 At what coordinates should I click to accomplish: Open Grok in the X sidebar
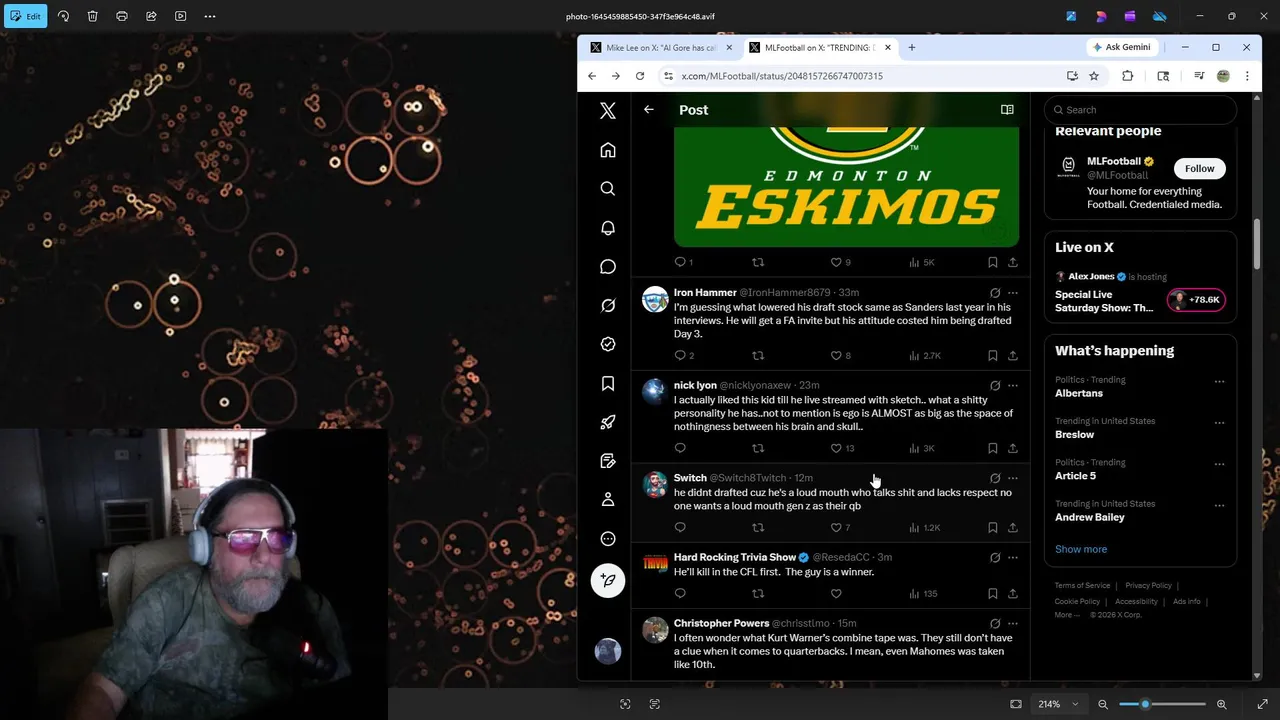608,306
